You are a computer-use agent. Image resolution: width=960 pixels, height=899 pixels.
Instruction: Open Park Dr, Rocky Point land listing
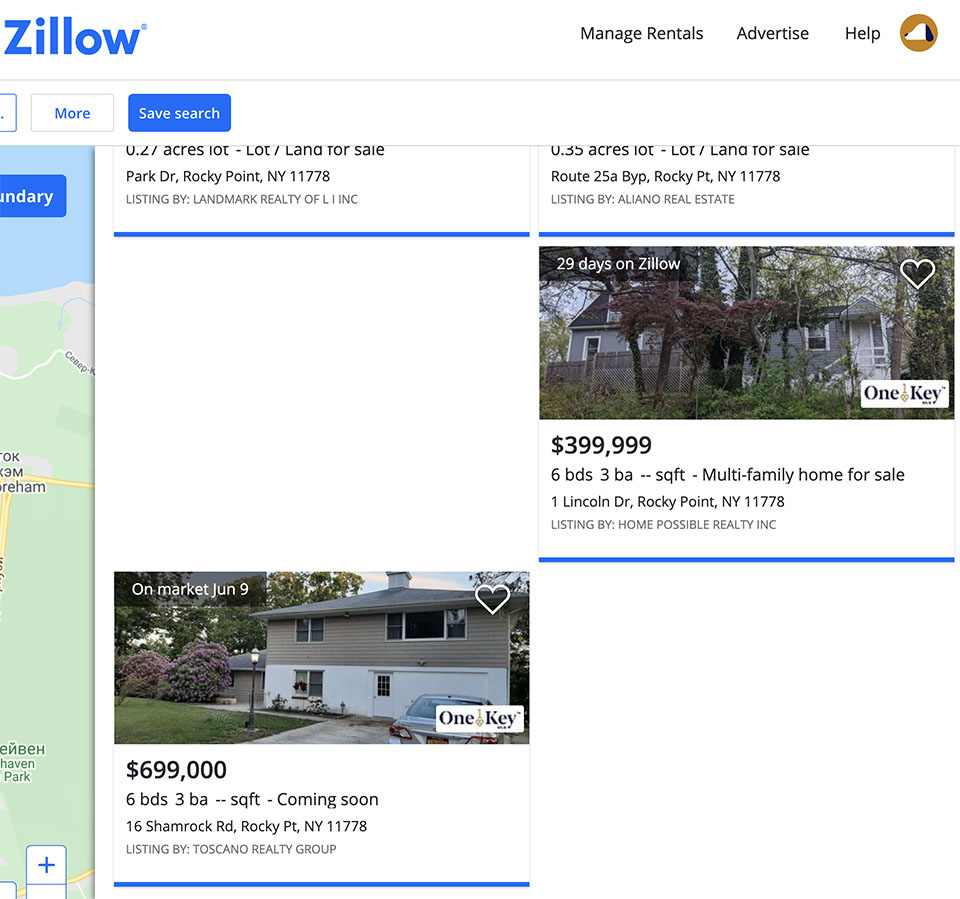[x=228, y=176]
